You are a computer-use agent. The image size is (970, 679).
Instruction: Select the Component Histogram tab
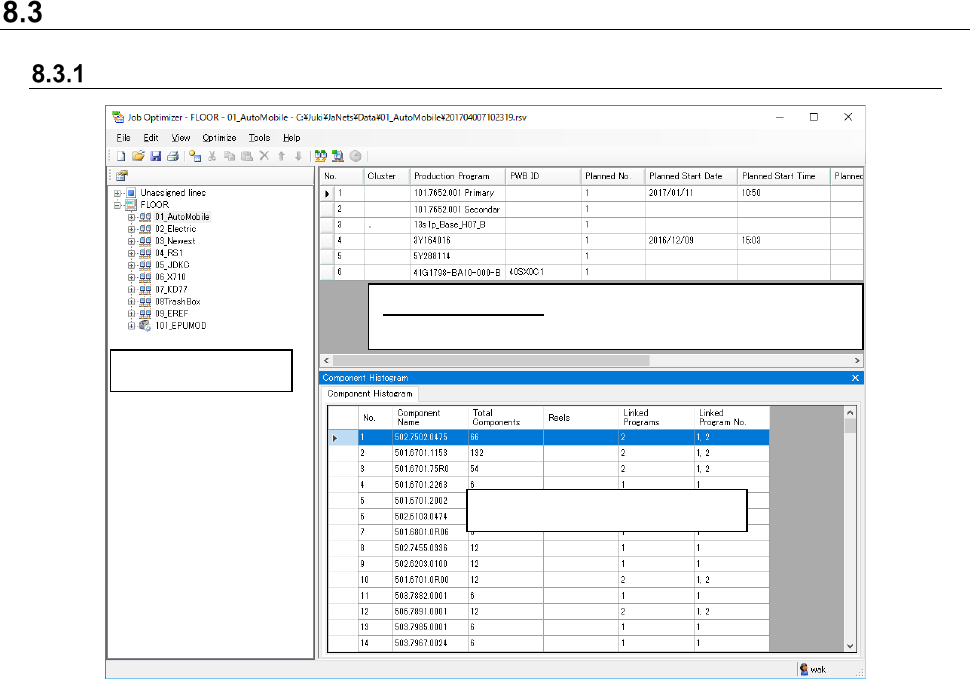tap(370, 394)
